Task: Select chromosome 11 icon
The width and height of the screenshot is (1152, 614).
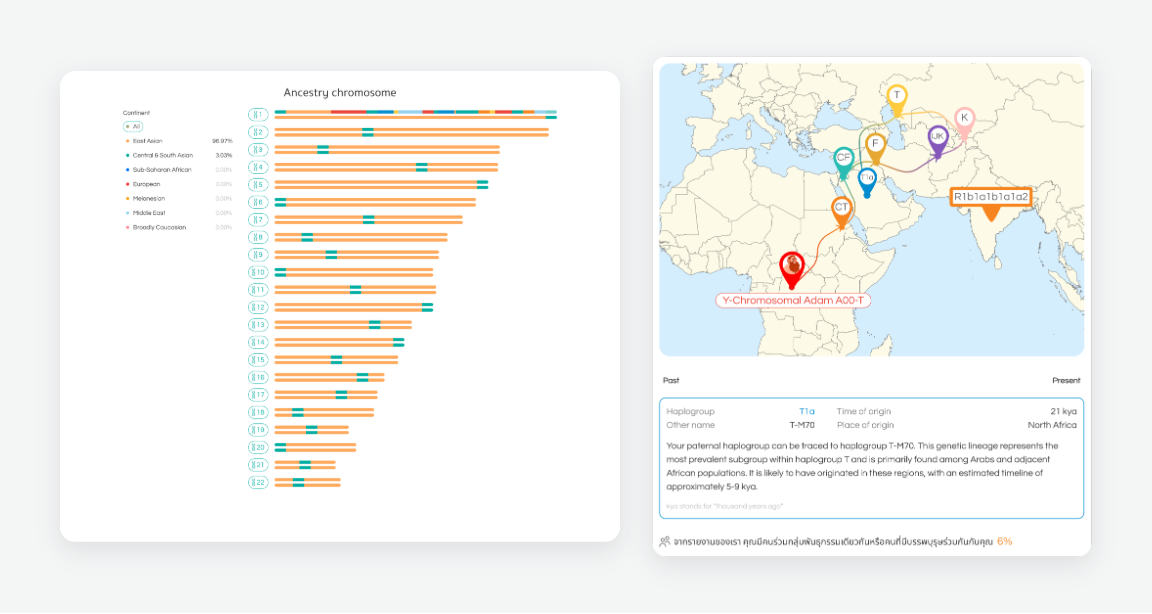Action: pos(258,289)
